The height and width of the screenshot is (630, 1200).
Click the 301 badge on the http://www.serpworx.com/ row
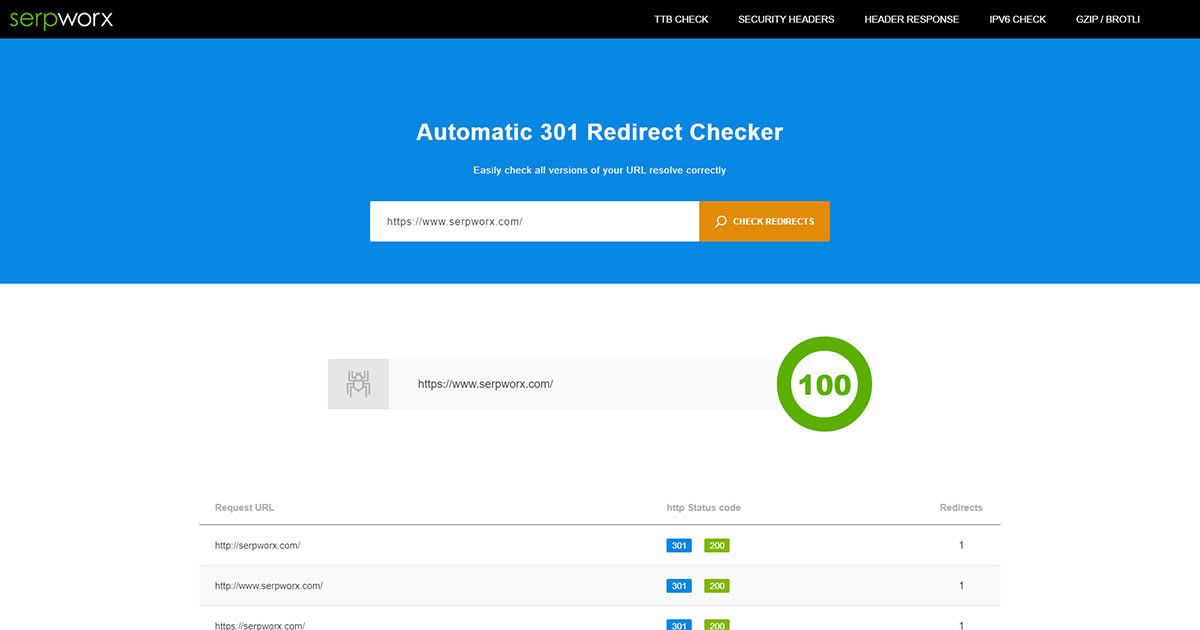678,585
